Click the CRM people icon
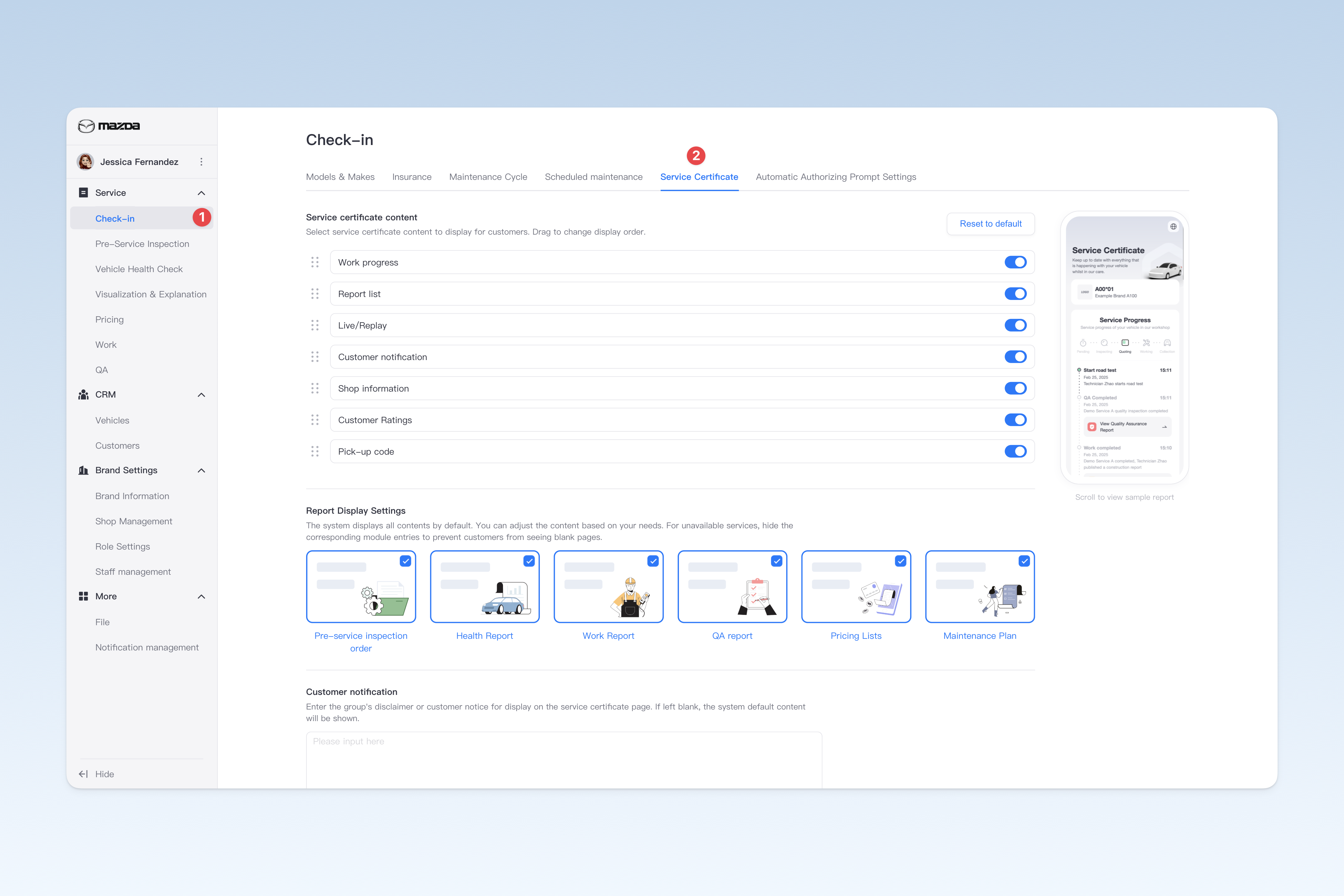The width and height of the screenshot is (1344, 896). point(83,395)
